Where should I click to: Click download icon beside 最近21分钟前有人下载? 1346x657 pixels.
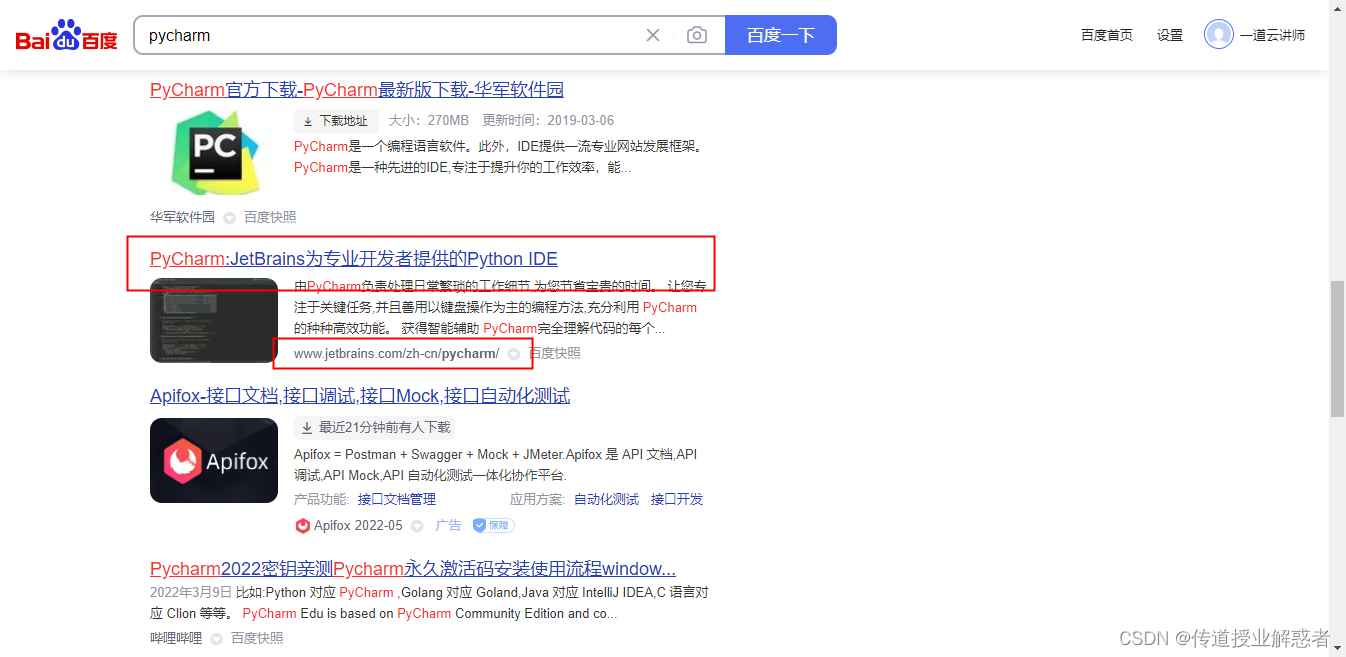[x=308, y=427]
